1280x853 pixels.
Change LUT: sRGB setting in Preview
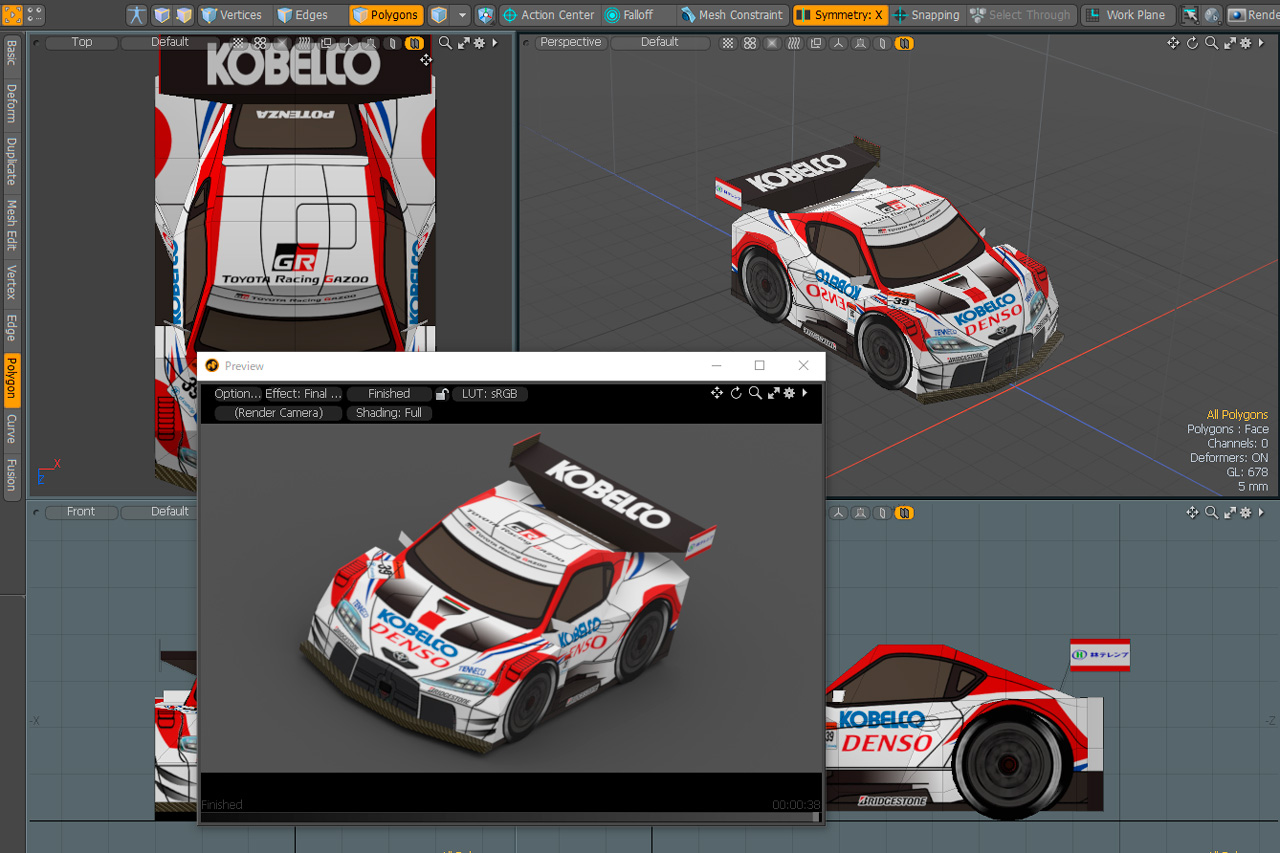(490, 394)
